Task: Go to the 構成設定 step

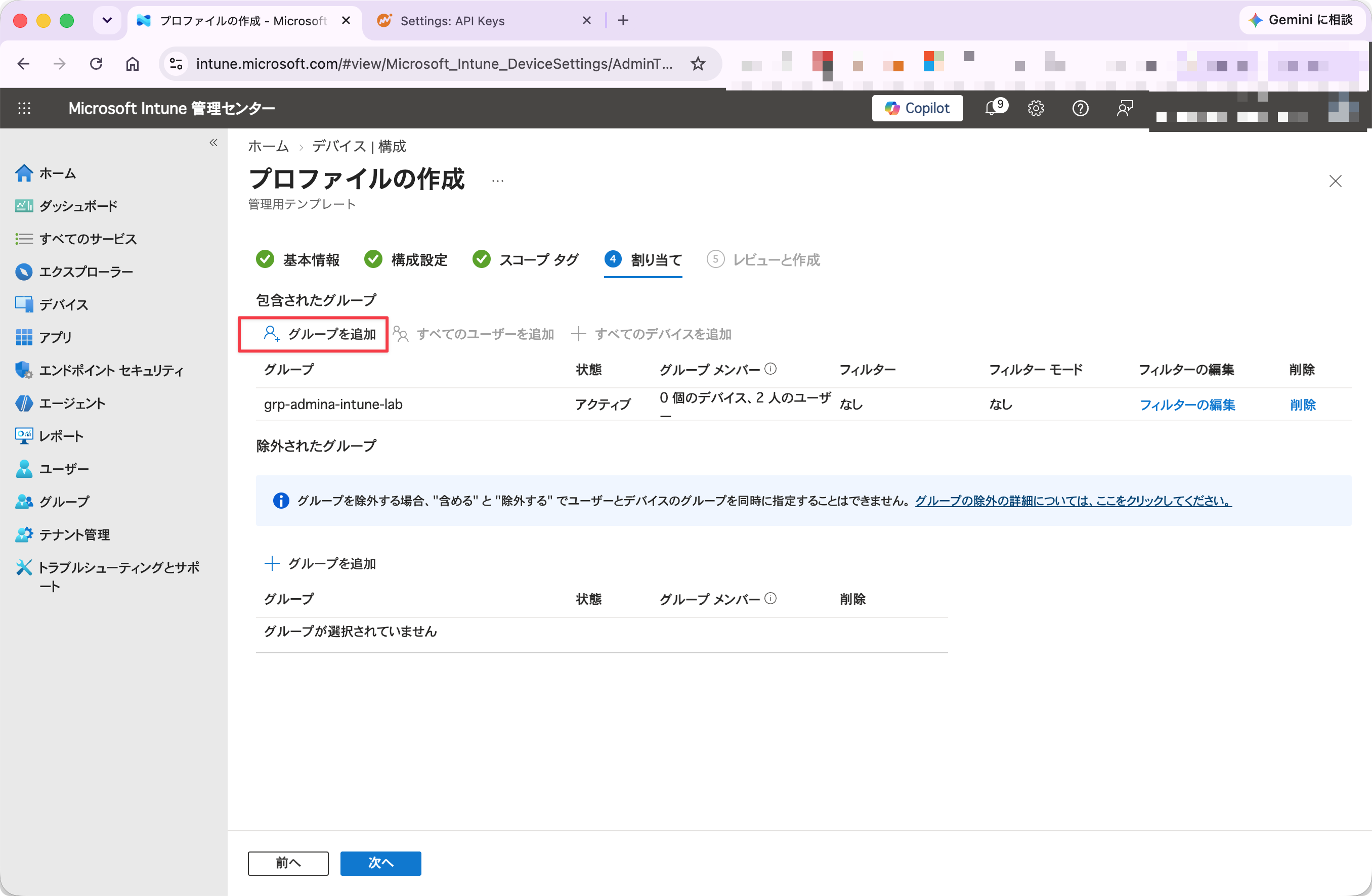Action: (406, 259)
